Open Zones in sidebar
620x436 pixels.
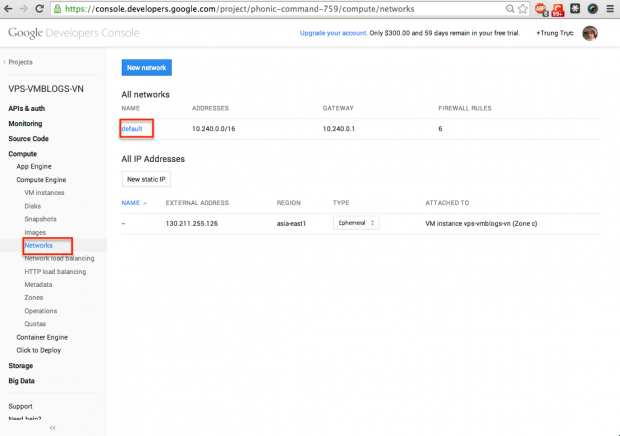(x=34, y=298)
